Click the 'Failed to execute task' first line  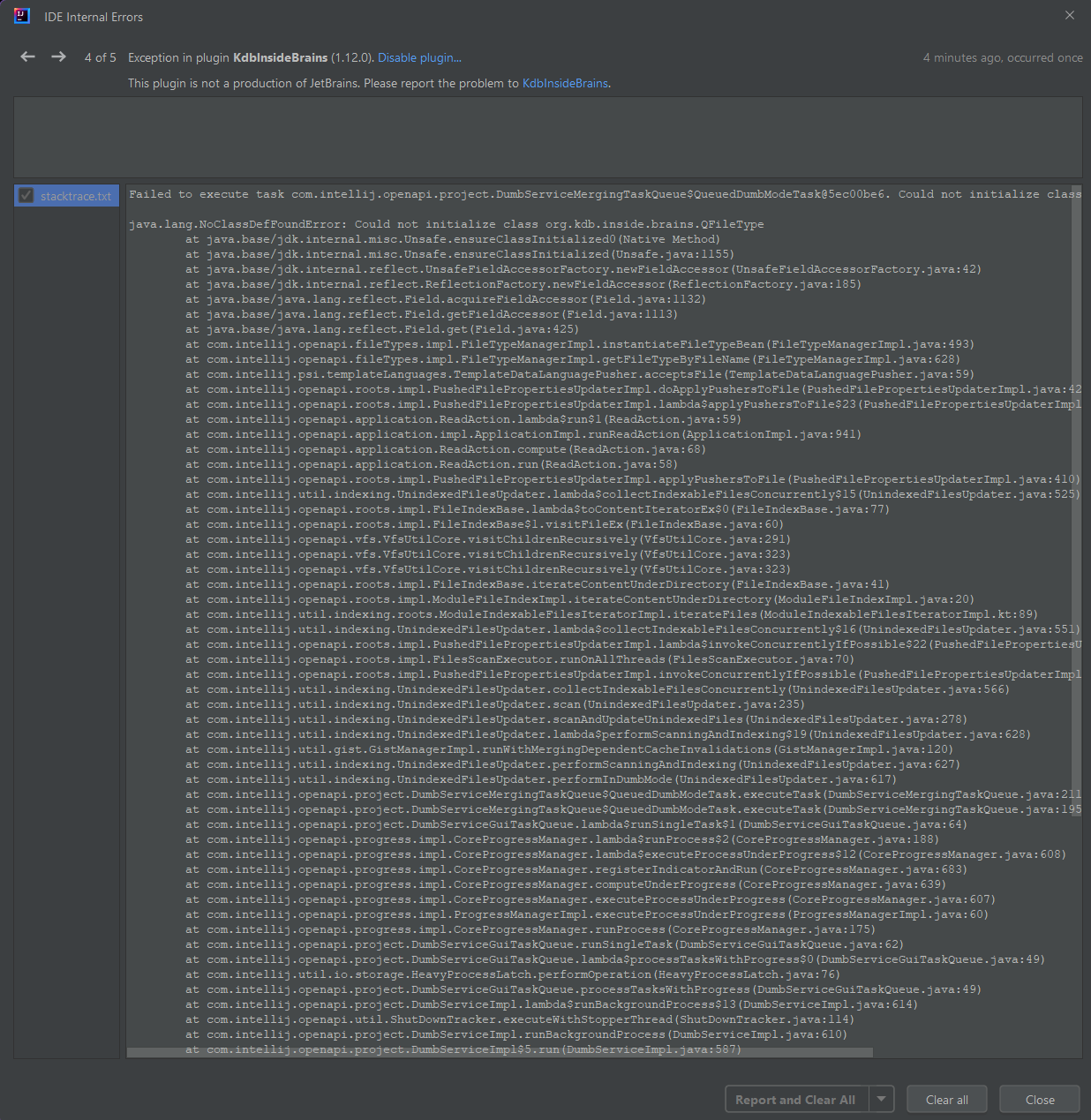tap(605, 194)
